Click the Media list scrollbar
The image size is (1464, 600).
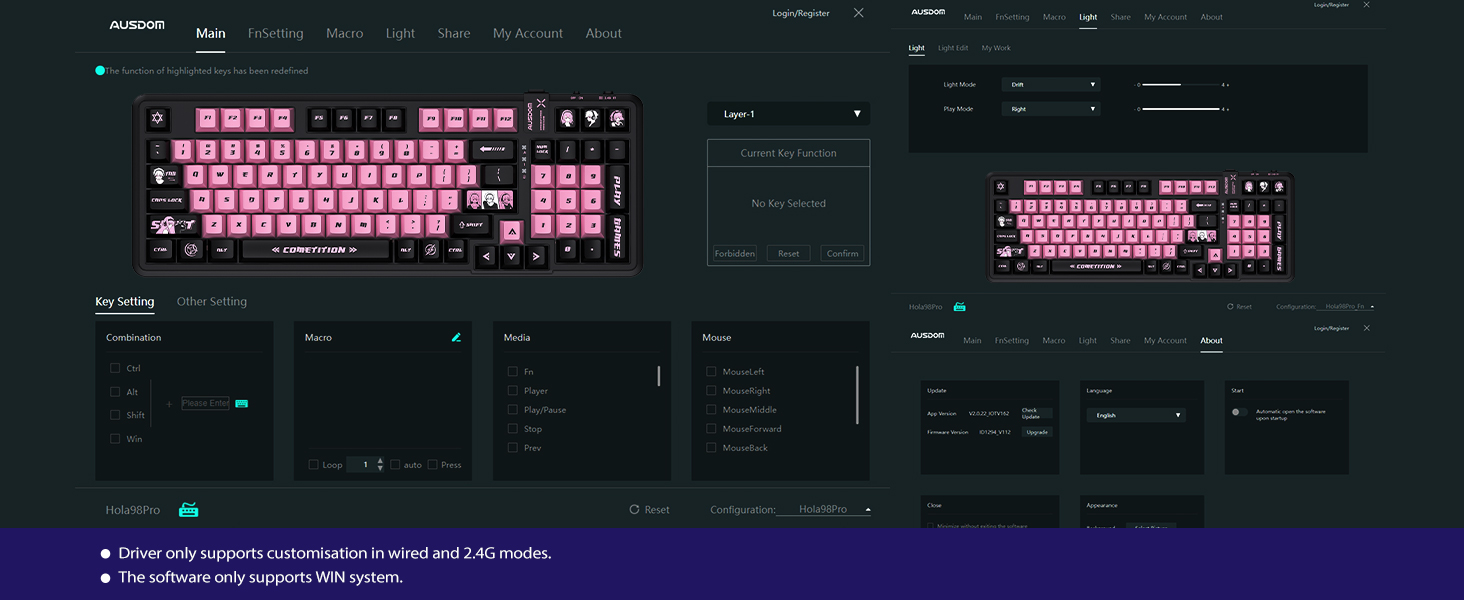point(658,376)
